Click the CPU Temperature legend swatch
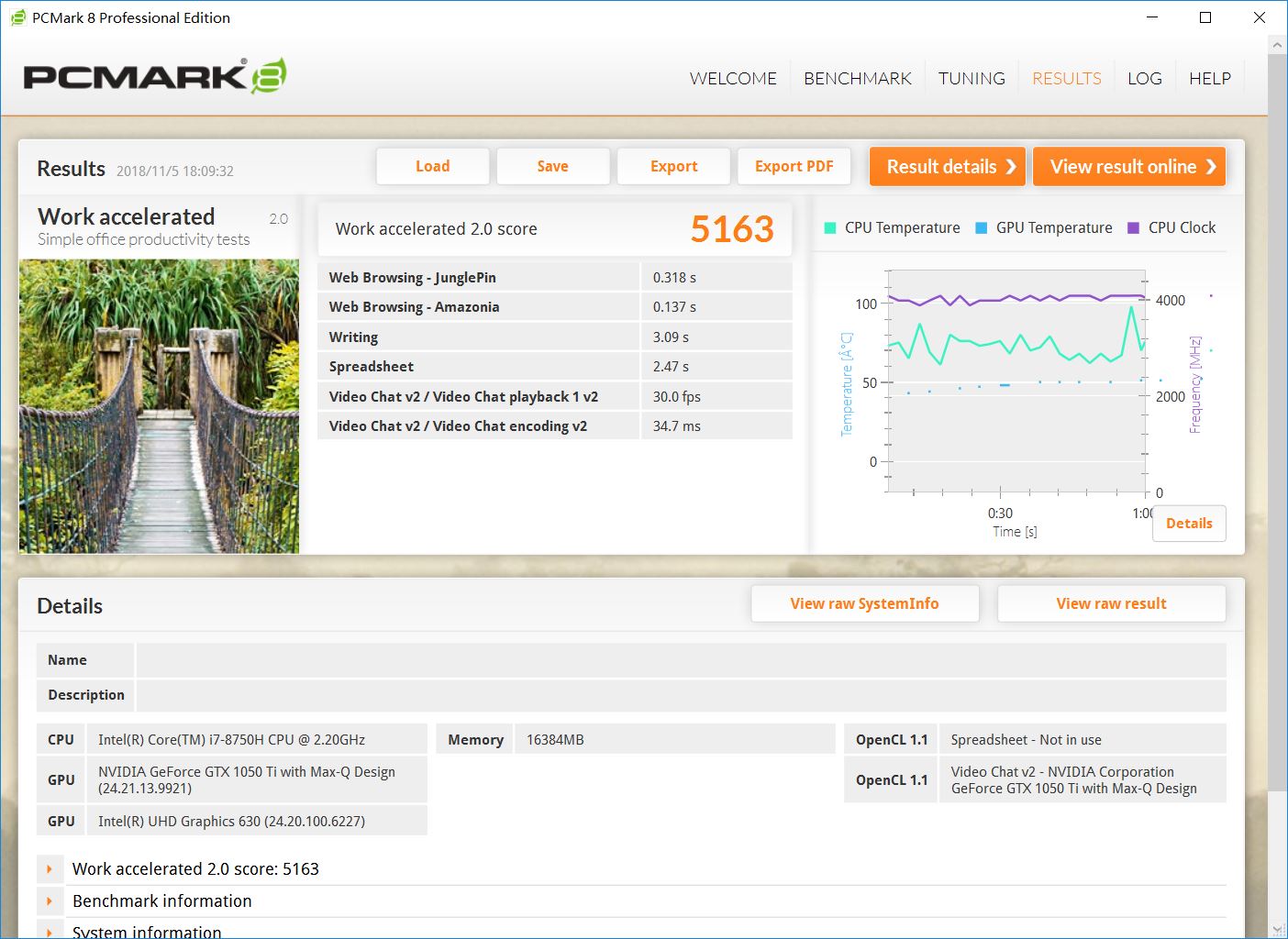 830,228
